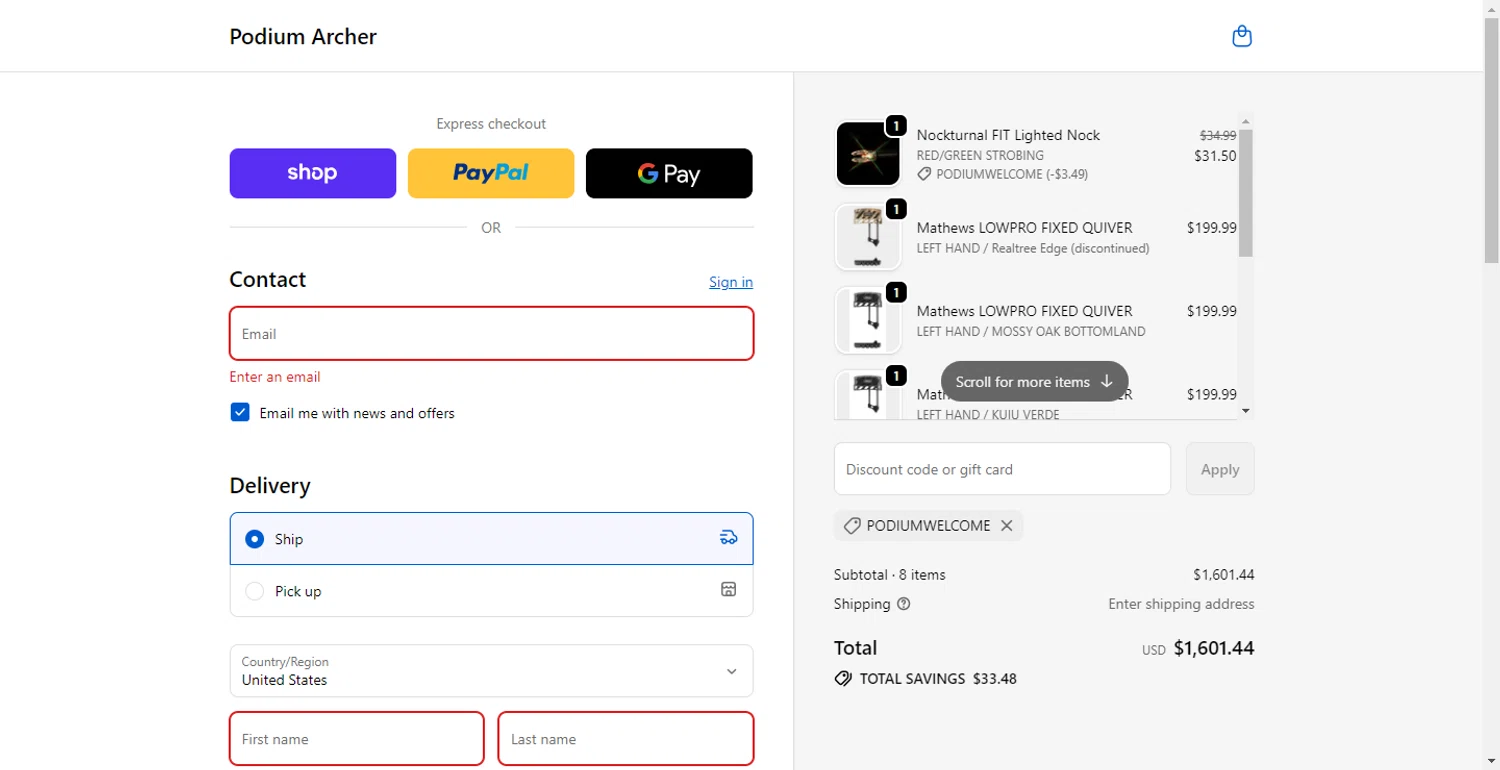Click the truck icon in Ship option

point(728,538)
